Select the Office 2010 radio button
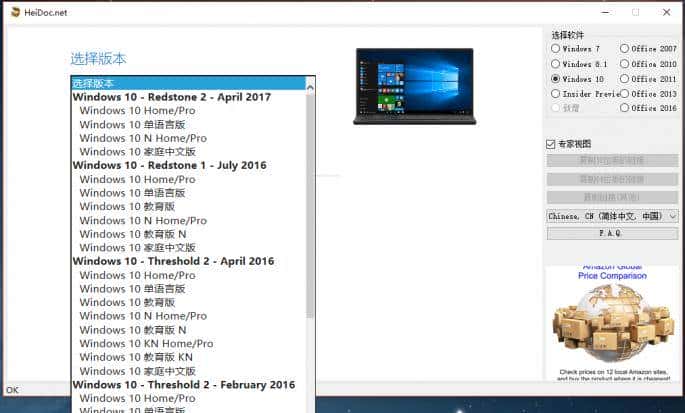685x413 pixels. 625,64
